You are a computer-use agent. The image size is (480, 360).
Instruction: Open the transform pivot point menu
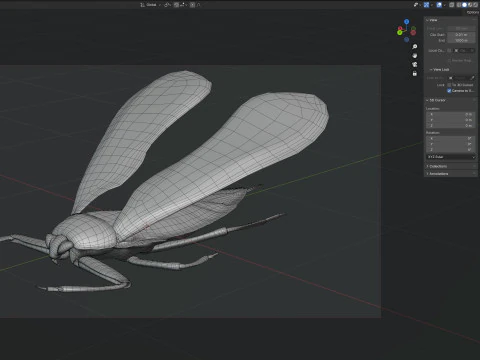168,5
